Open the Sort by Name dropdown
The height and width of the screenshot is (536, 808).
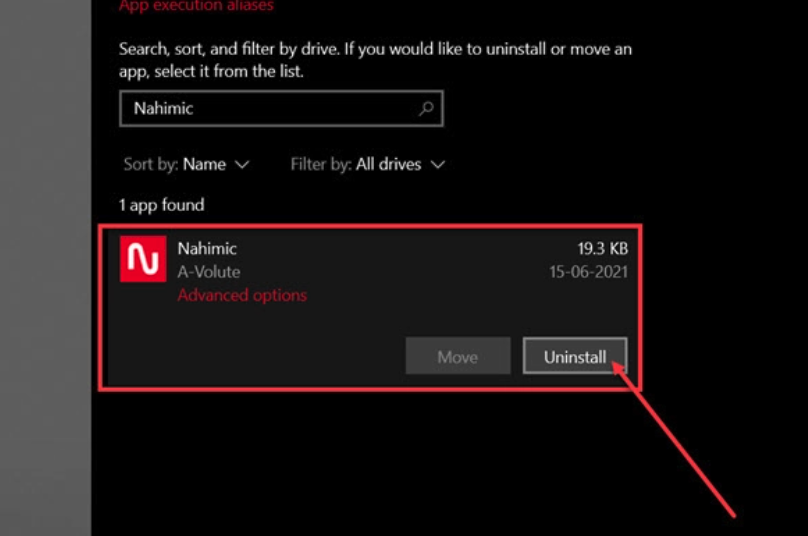[x=187, y=164]
